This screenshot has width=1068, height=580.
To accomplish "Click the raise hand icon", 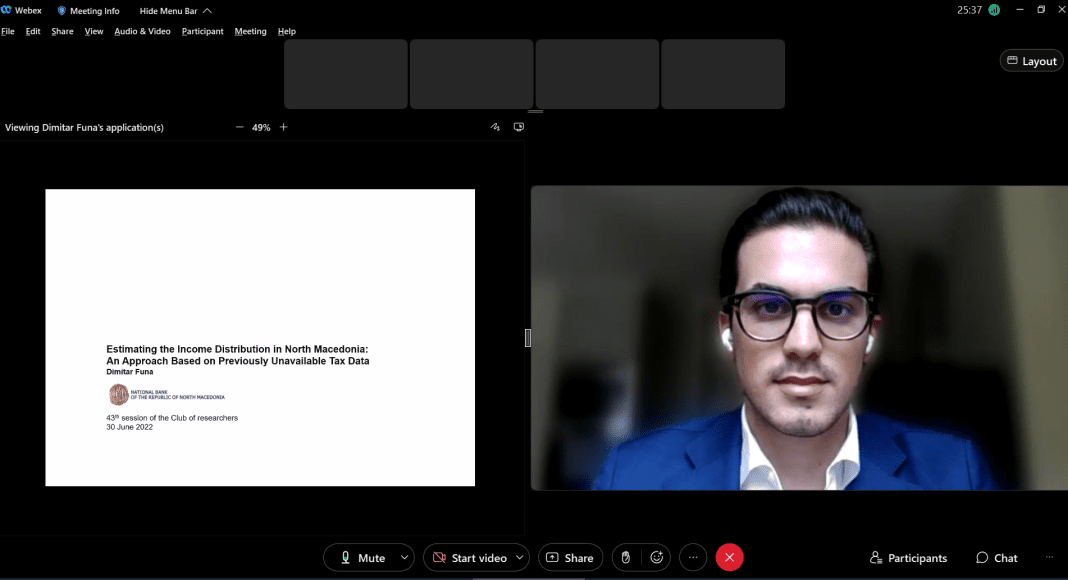I will click(626, 558).
